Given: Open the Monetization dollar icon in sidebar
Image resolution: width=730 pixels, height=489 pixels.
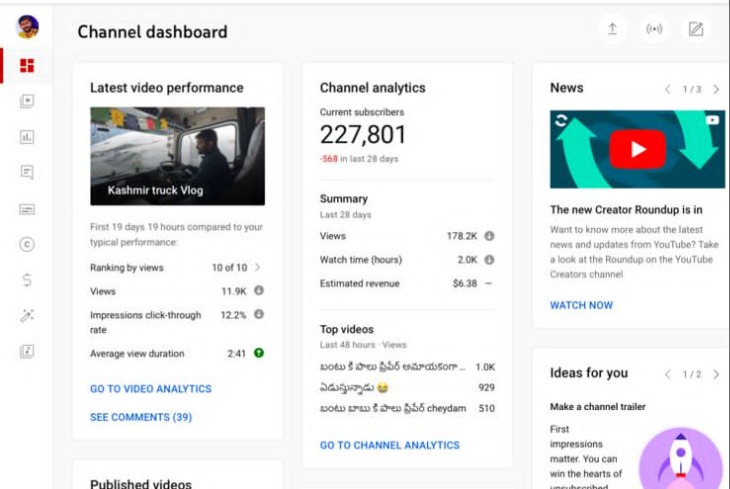Looking at the screenshot, I should 27,280.
